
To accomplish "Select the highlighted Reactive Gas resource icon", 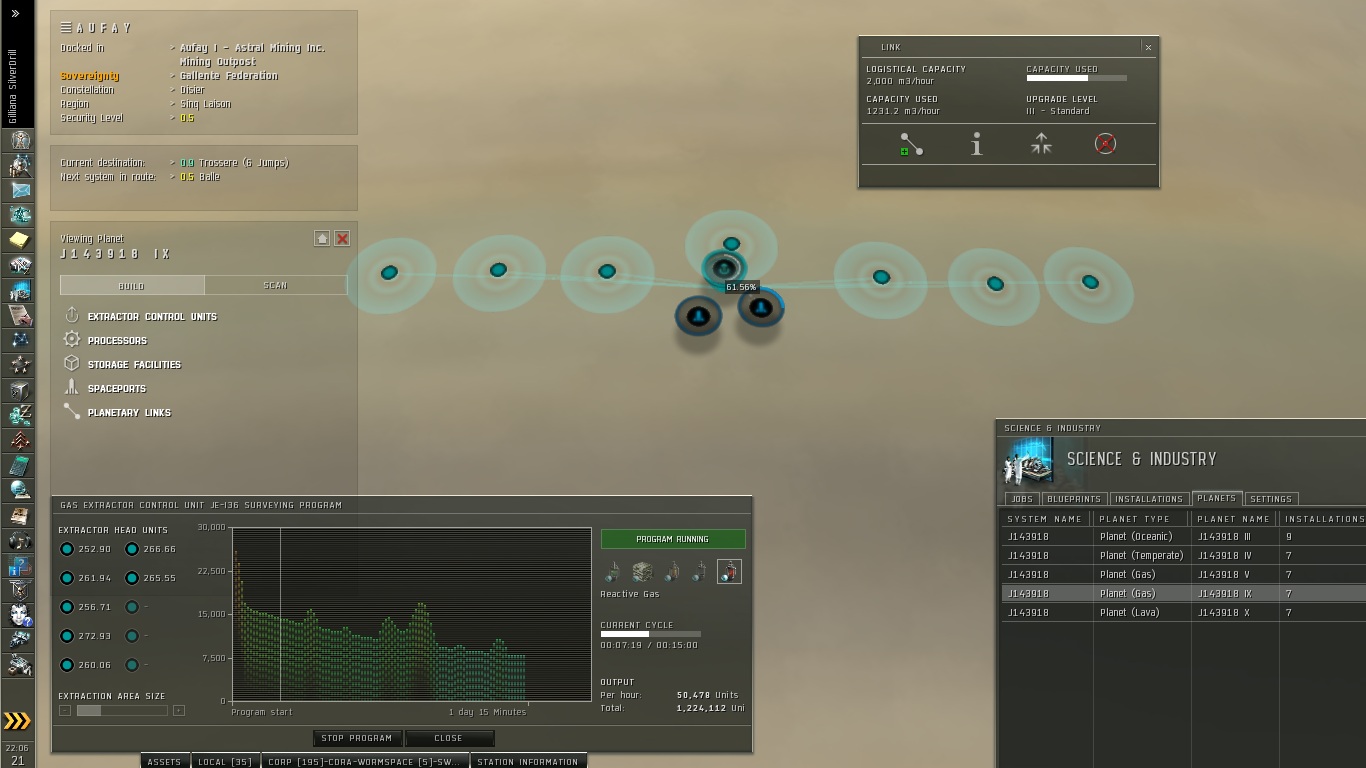I will pyautogui.click(x=729, y=572).
